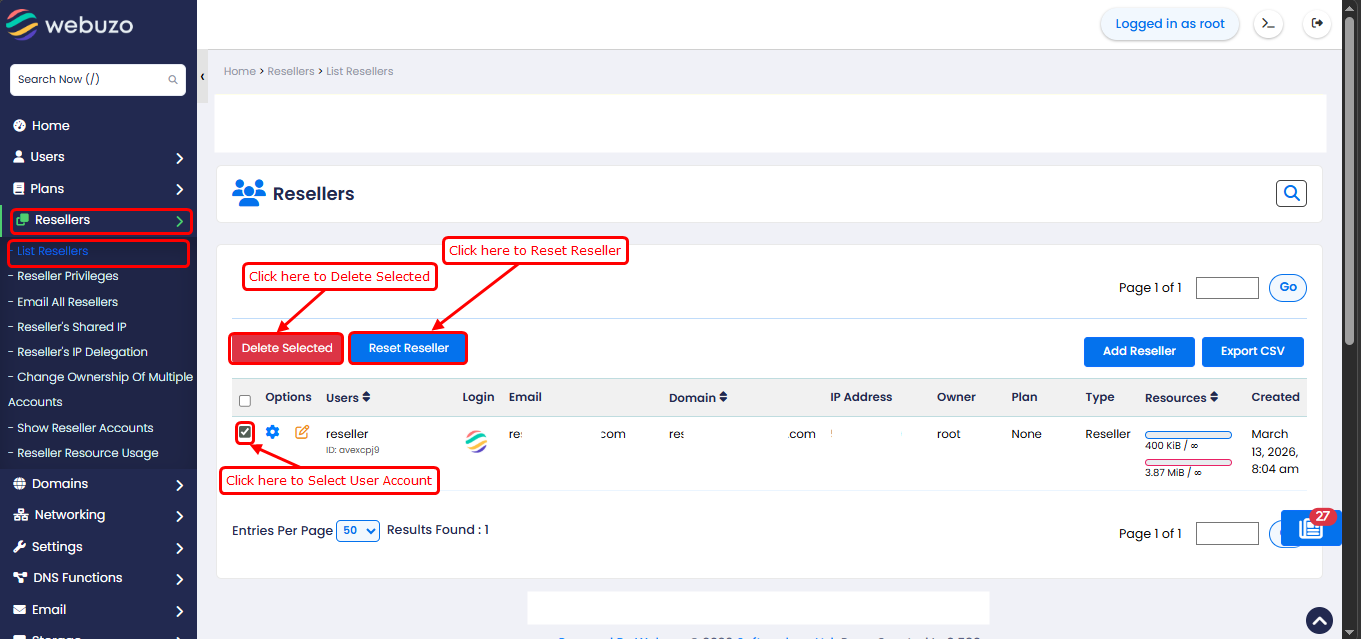Screen dimensions: 1361x639
Task: Click the Add Reseller button
Action: [x=1139, y=351]
